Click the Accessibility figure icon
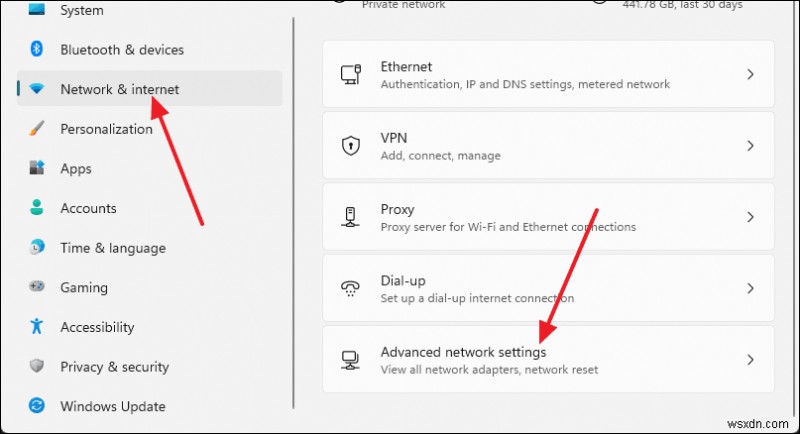This screenshot has width=800, height=434. [x=37, y=326]
